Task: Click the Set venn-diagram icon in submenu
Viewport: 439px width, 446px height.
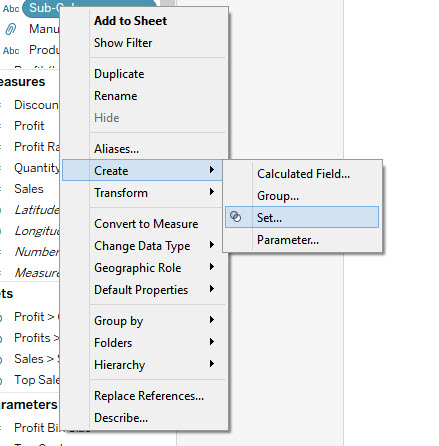Action: 236,217
